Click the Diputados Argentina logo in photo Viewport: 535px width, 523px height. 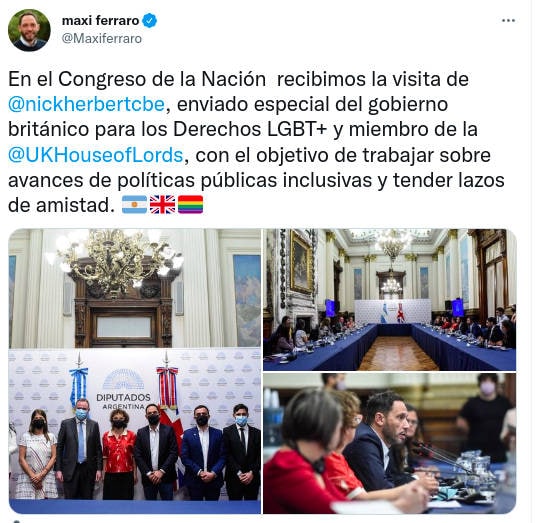[x=123, y=390]
